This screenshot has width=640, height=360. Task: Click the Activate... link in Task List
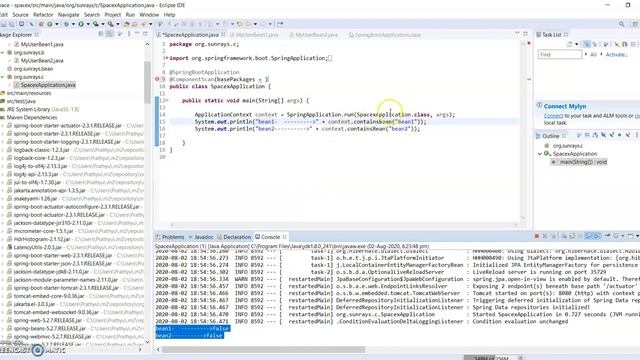(616, 54)
